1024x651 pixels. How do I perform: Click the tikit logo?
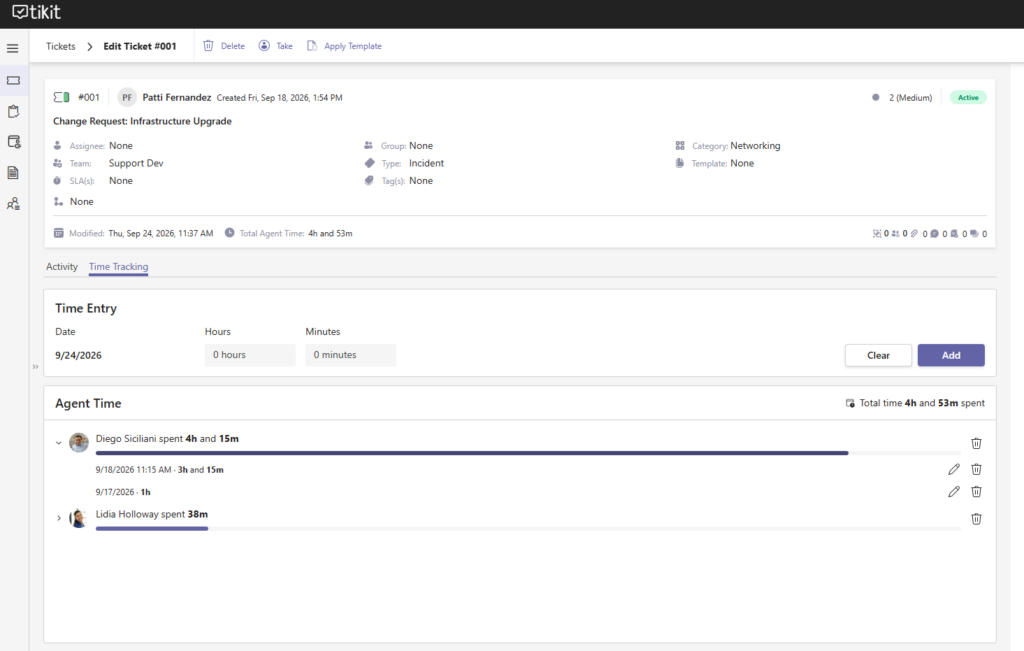coord(37,12)
